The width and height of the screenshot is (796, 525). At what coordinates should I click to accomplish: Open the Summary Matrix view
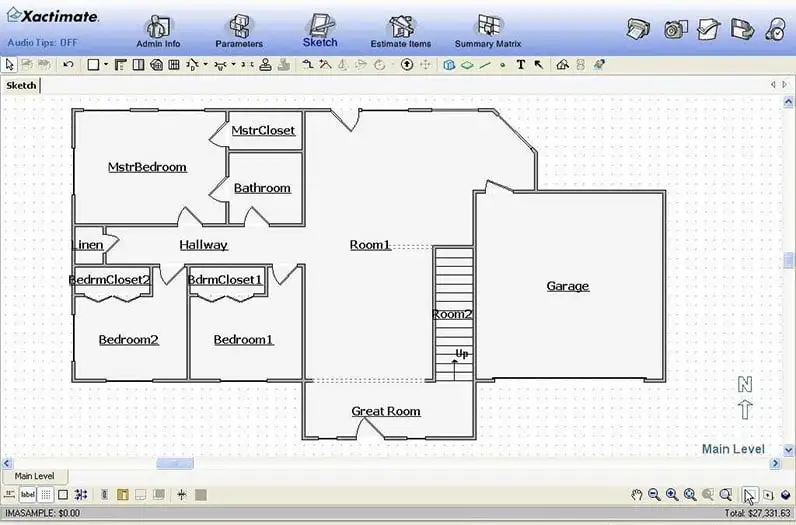[x=488, y=31]
